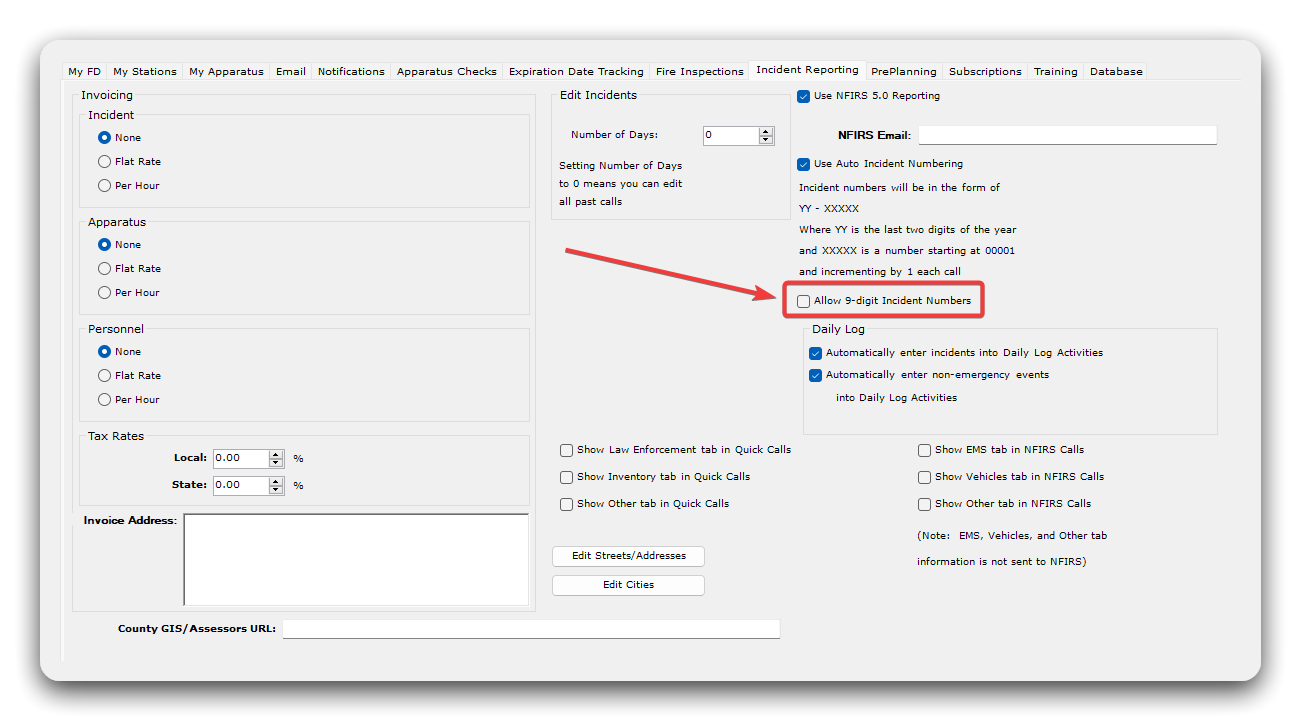Enable Allow 9-digit Incident Numbers
The width and height of the screenshot is (1301, 721).
click(x=804, y=301)
